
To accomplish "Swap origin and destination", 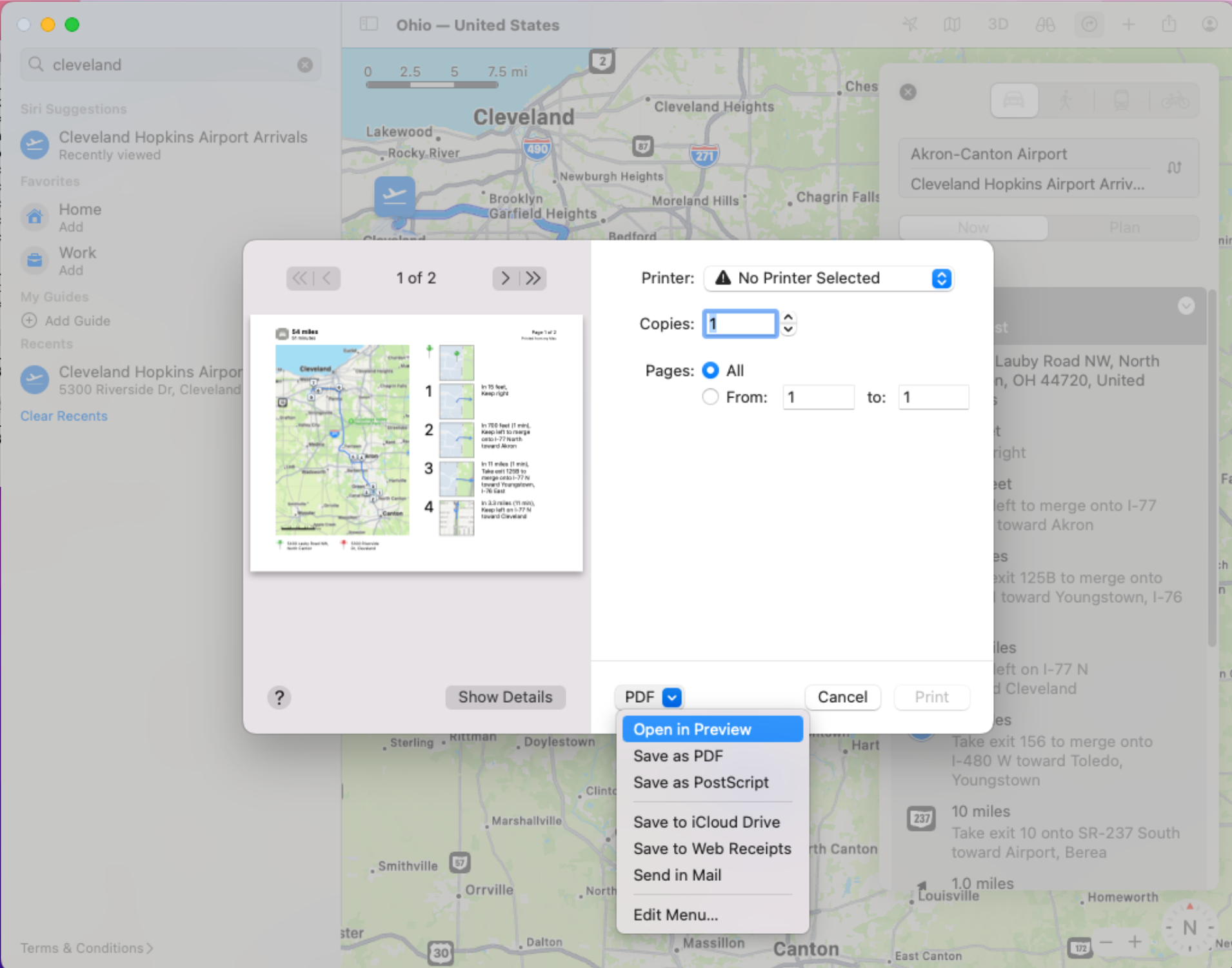I will click(x=1175, y=168).
